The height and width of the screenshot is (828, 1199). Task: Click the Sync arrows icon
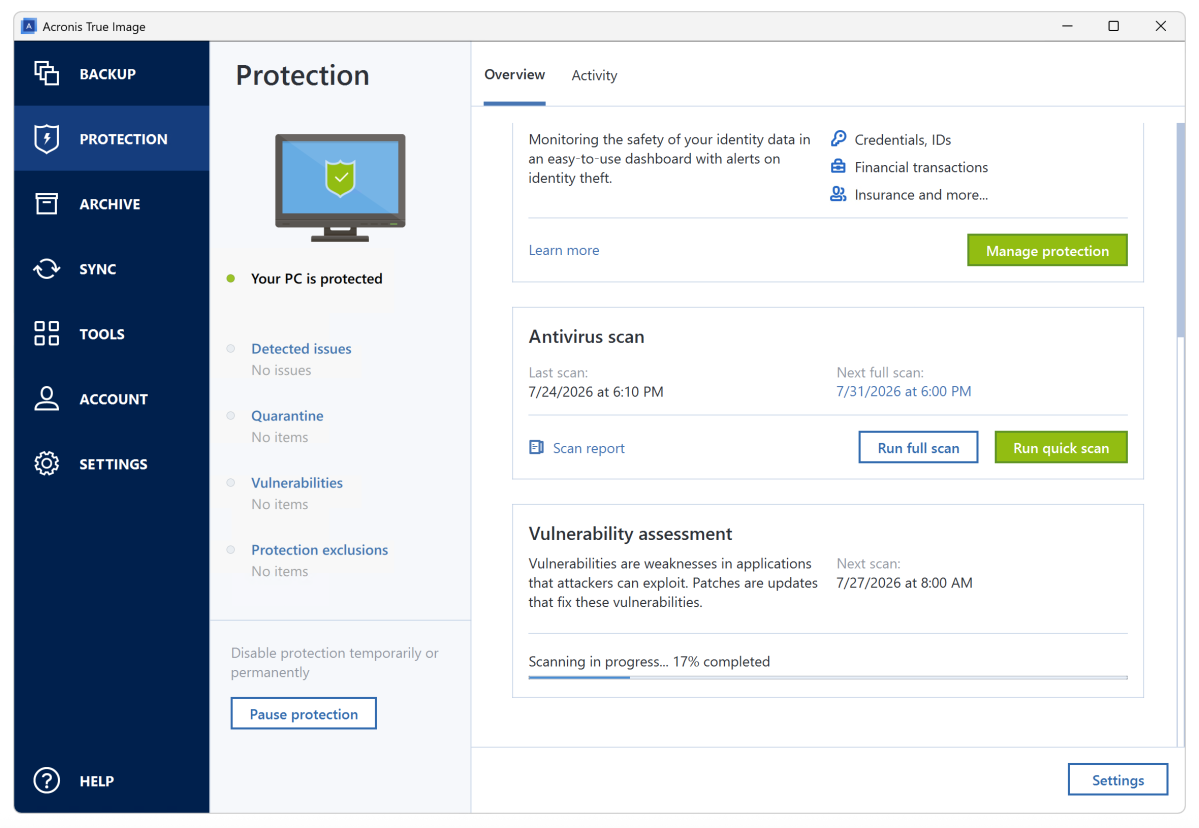pyautogui.click(x=47, y=268)
